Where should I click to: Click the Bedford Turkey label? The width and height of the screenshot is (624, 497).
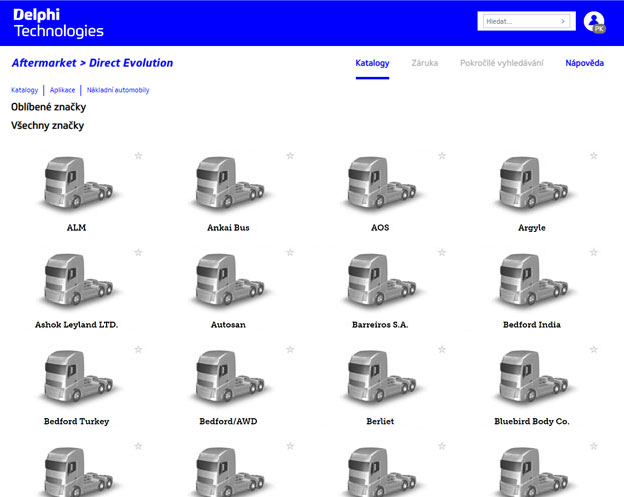pos(76,421)
